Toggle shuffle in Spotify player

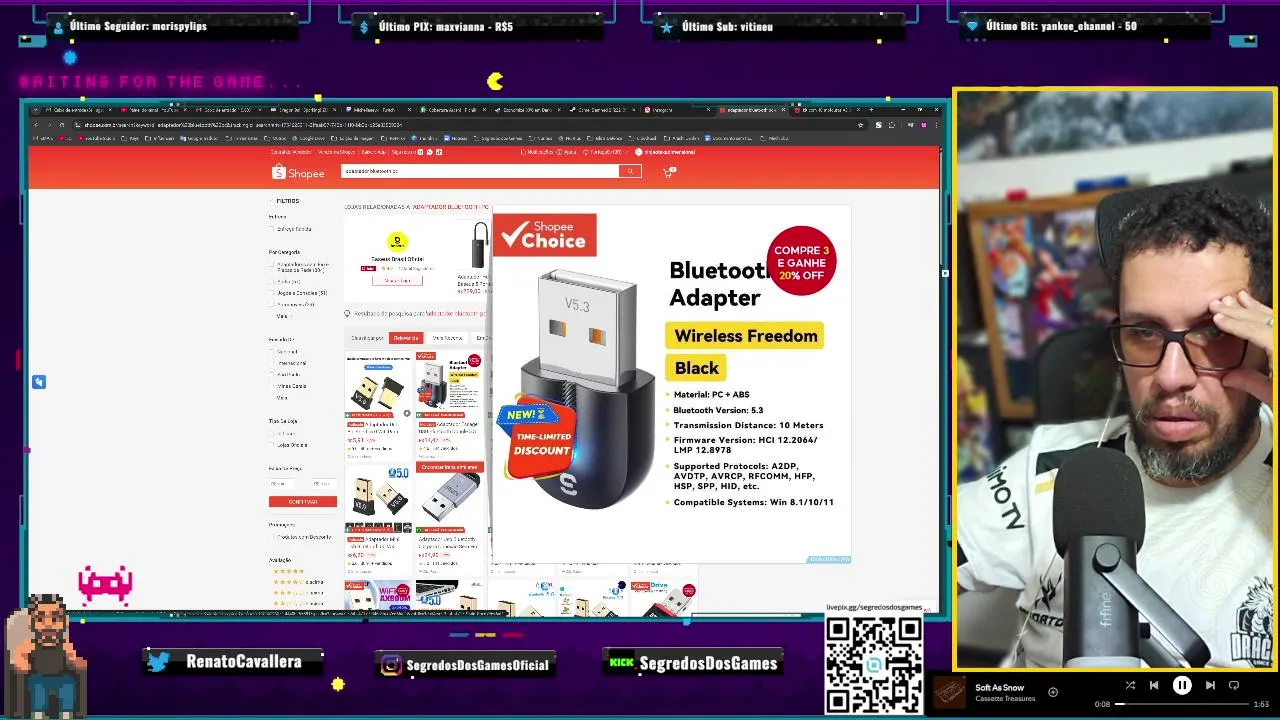[x=1130, y=686]
